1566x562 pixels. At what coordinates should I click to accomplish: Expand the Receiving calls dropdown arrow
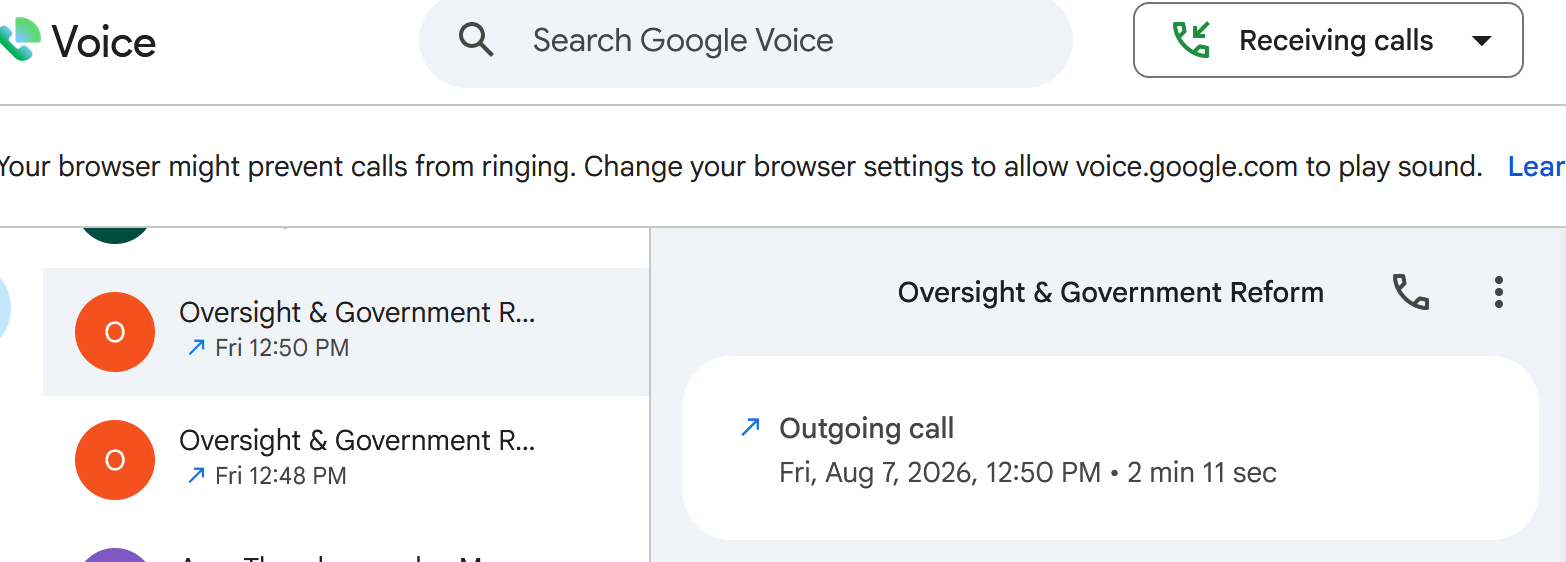(1482, 41)
